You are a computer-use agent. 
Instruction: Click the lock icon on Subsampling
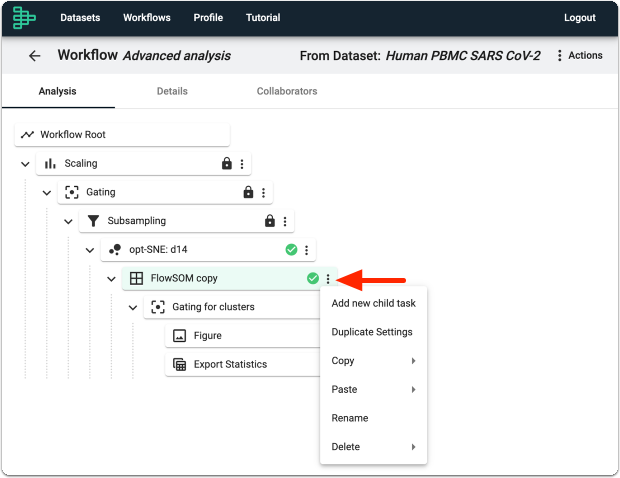click(x=270, y=221)
